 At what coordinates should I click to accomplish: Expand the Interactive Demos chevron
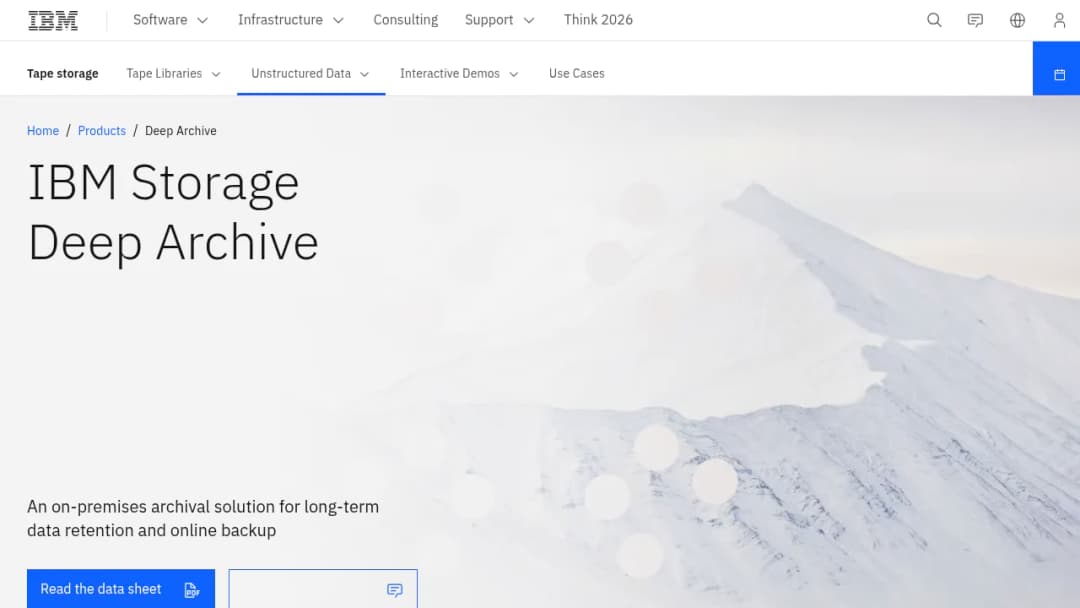click(x=513, y=74)
